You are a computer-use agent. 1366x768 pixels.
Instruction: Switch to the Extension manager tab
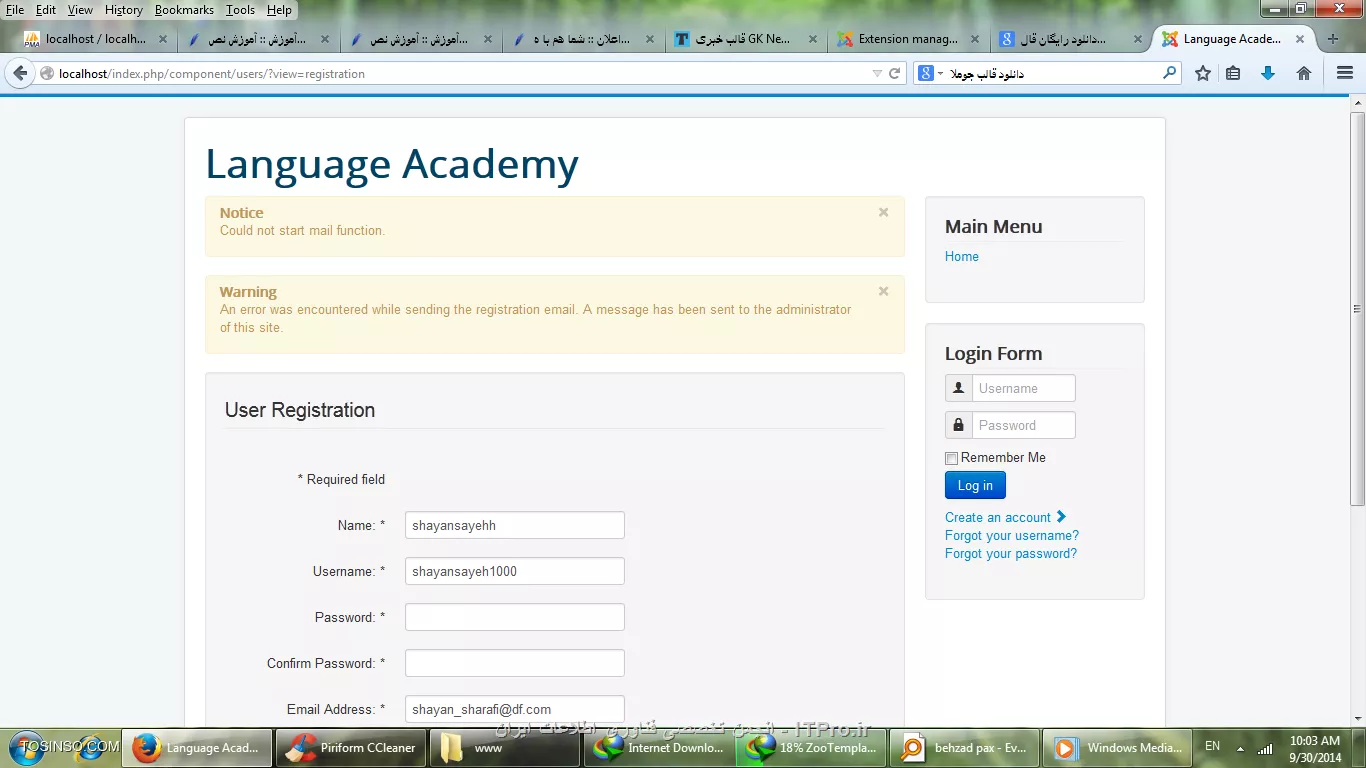[x=908, y=39]
